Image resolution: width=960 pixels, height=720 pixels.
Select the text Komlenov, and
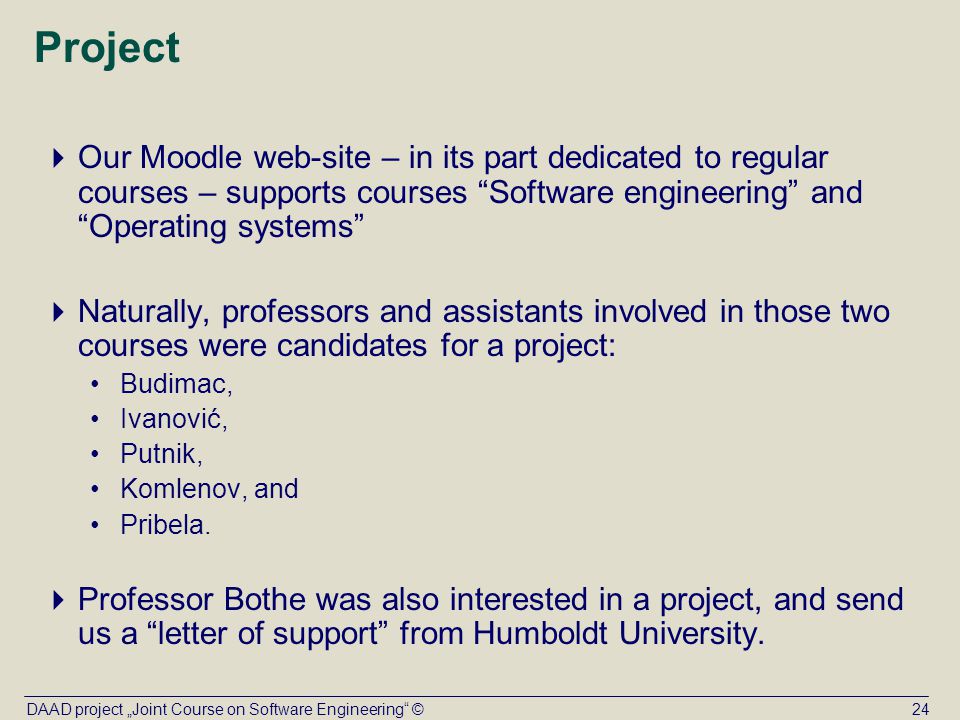pos(209,489)
